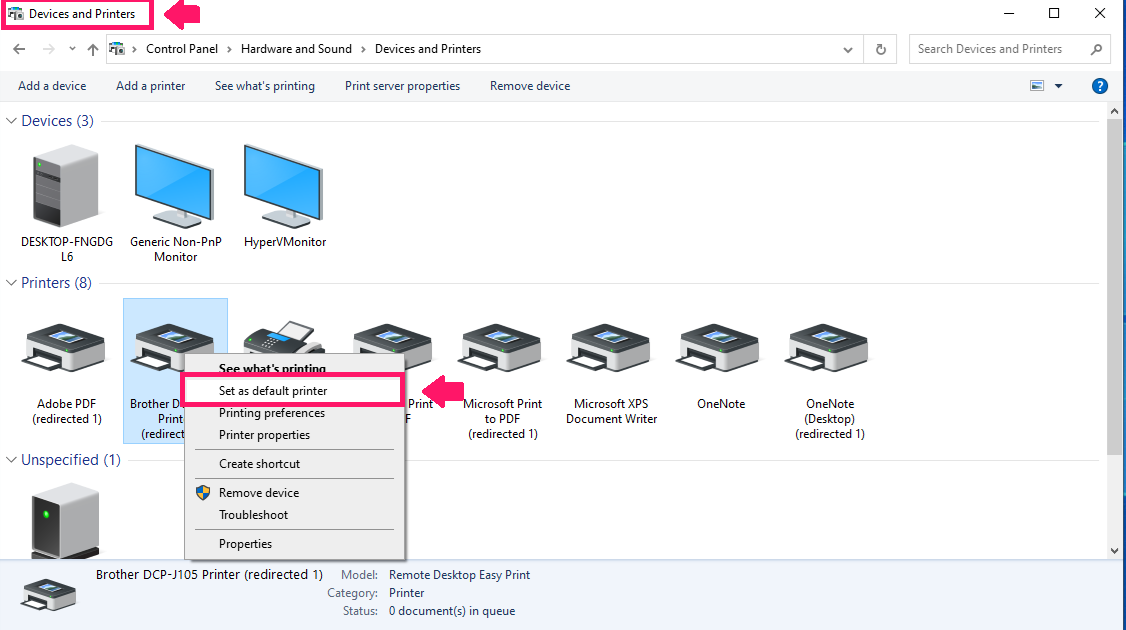This screenshot has height=630, width=1126.
Task: Click the search magnifier icon
Action: pos(1096,50)
